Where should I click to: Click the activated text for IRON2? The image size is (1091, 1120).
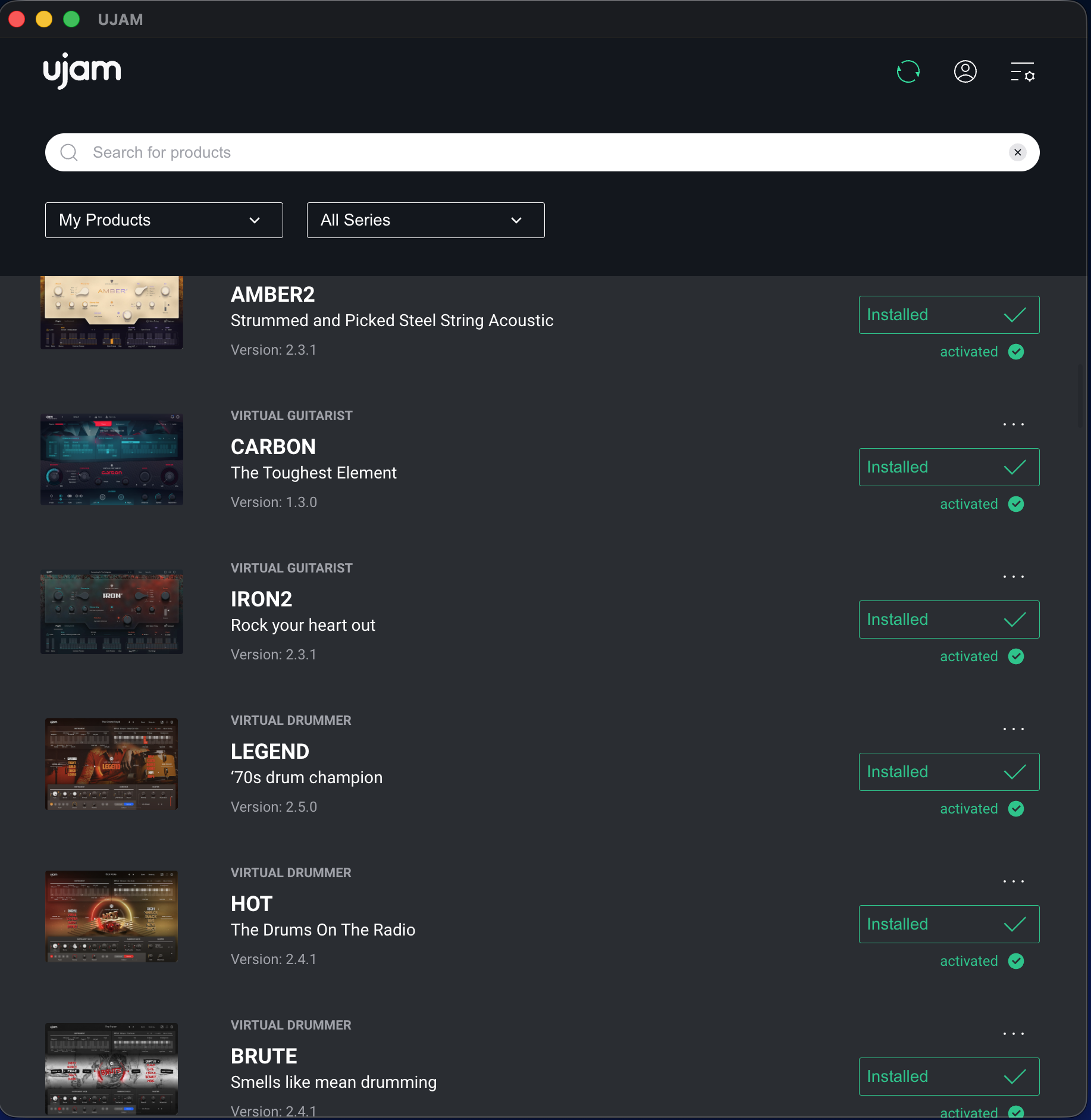click(969, 656)
